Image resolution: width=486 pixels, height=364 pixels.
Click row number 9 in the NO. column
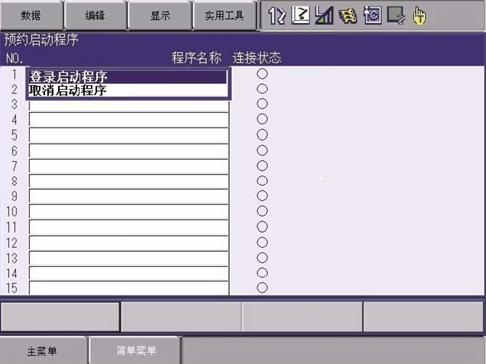point(14,196)
